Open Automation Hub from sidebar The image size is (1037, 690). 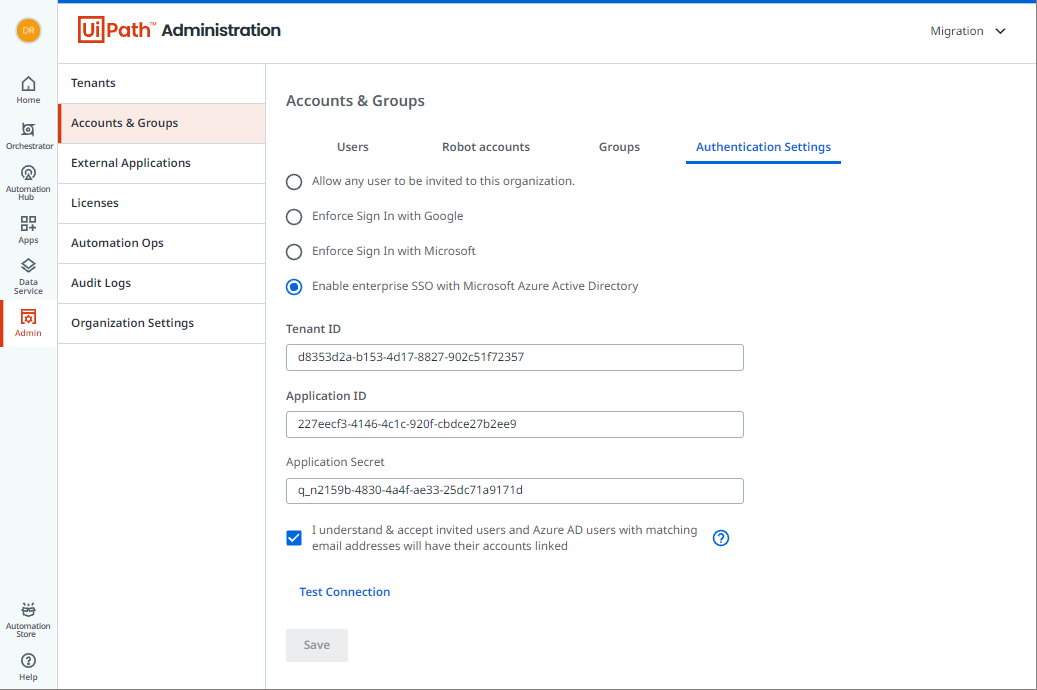[28, 183]
